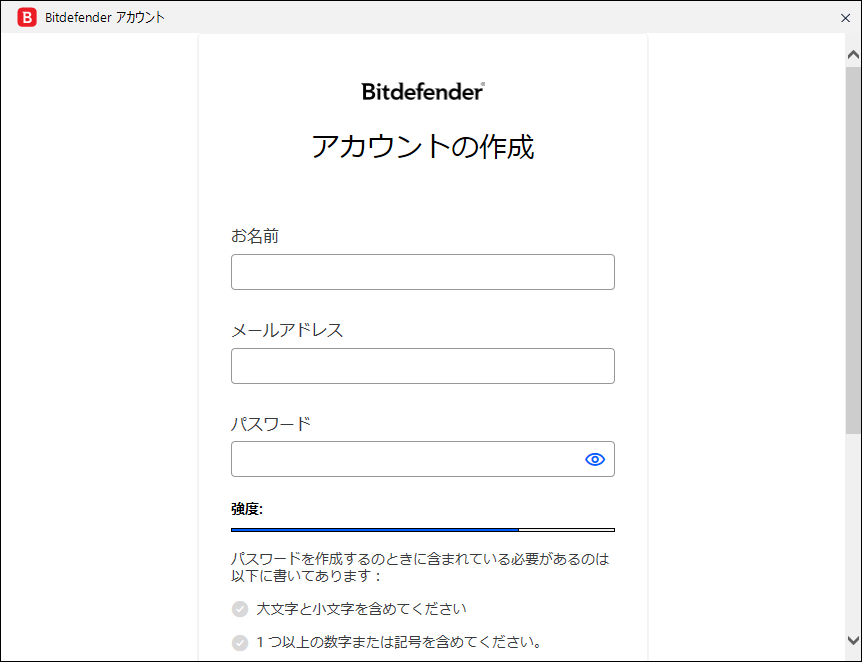Click the お名前 label

coord(255,236)
